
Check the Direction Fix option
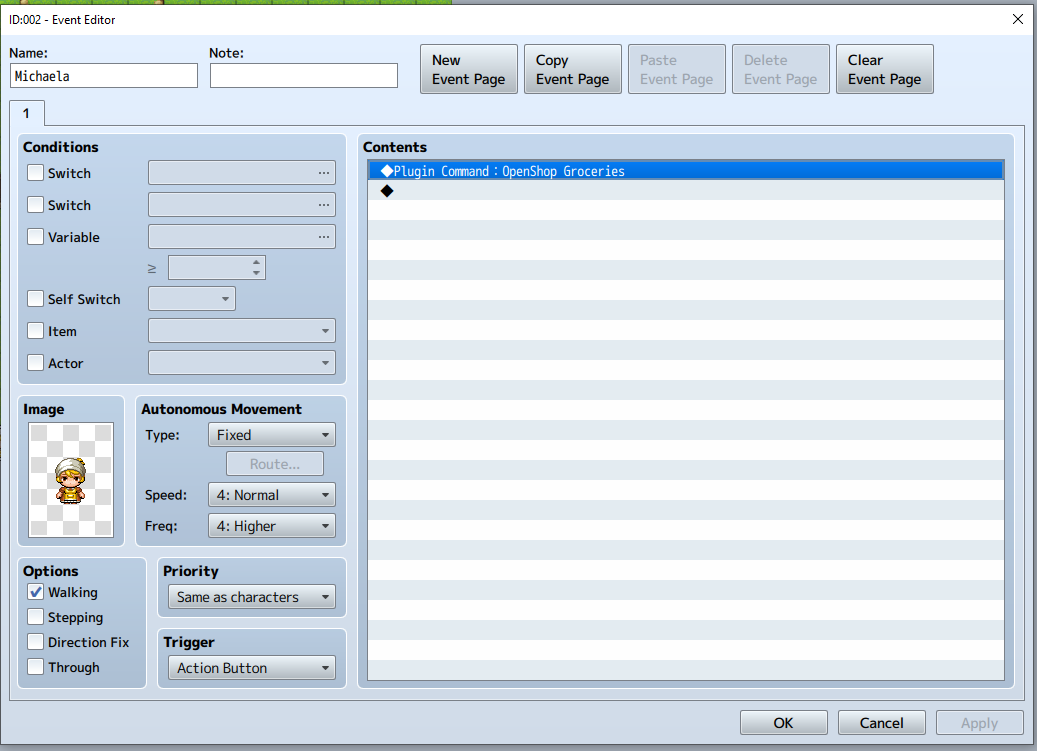[x=36, y=642]
